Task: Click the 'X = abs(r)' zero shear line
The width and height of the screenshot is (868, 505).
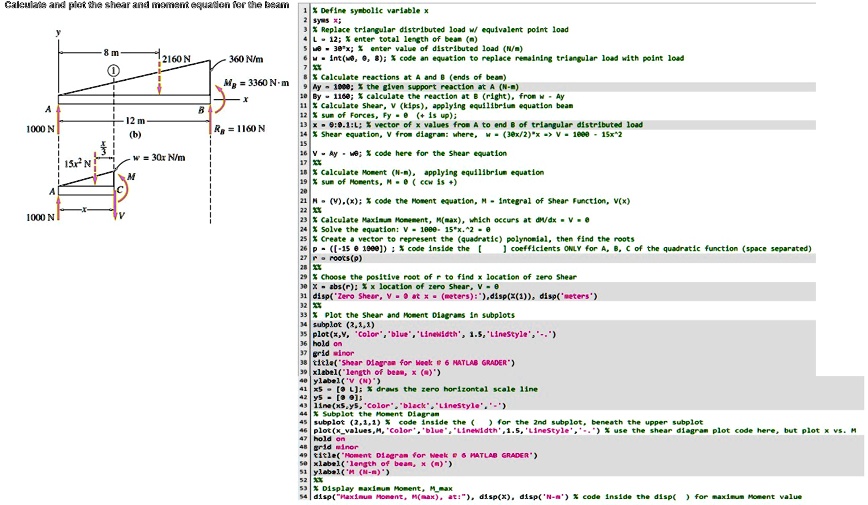Action: pos(564,286)
